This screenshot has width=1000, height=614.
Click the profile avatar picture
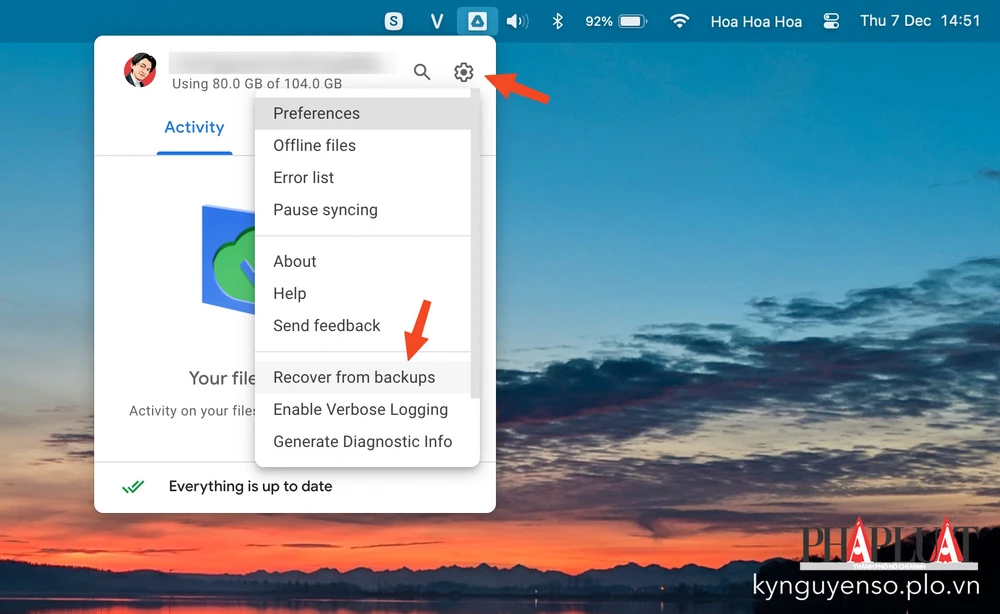(140, 70)
